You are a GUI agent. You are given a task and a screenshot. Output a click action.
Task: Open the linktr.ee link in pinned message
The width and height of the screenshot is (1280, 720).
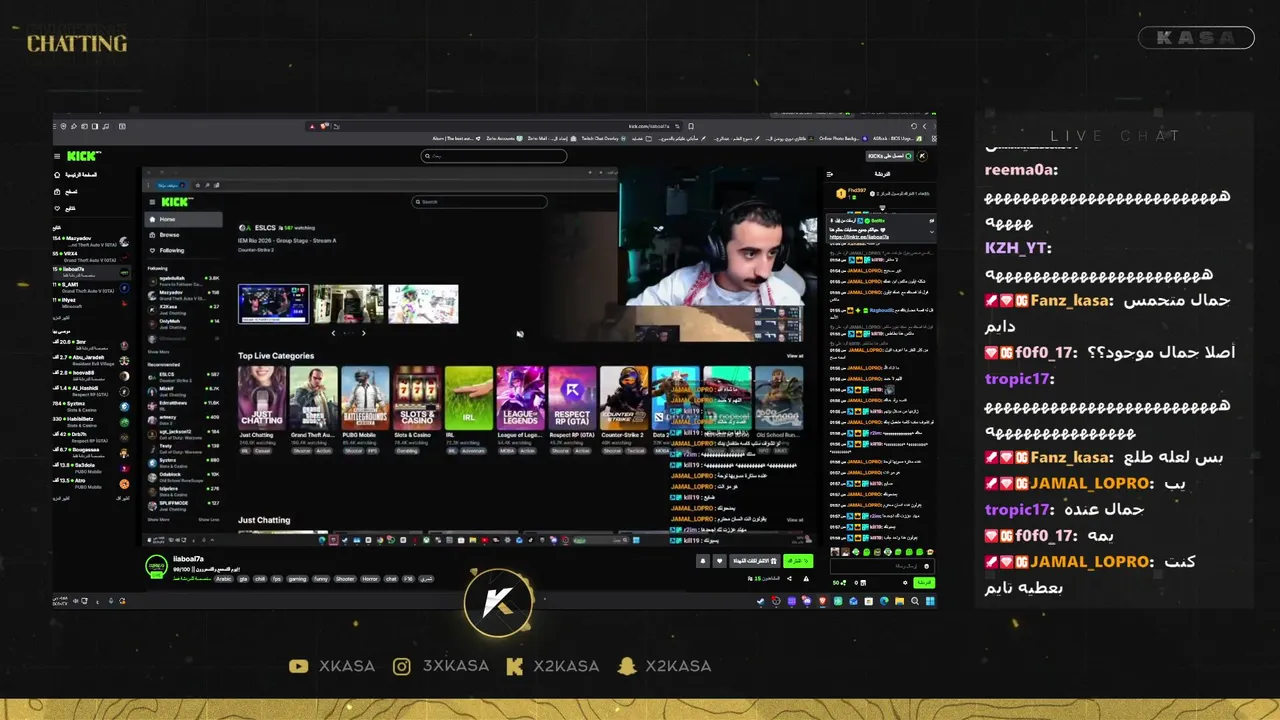pyautogui.click(x=859, y=237)
